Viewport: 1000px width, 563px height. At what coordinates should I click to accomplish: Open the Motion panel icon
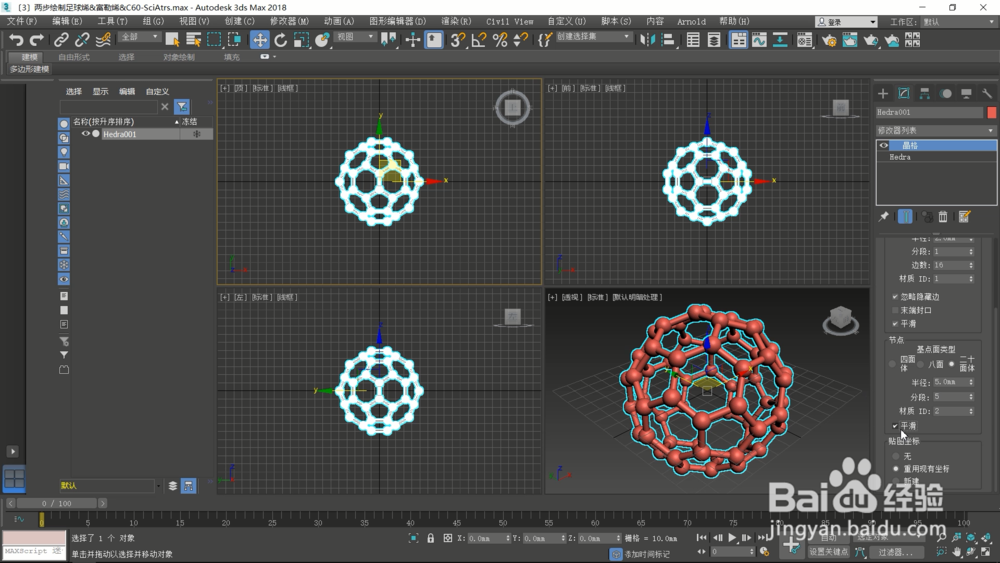coord(945,94)
